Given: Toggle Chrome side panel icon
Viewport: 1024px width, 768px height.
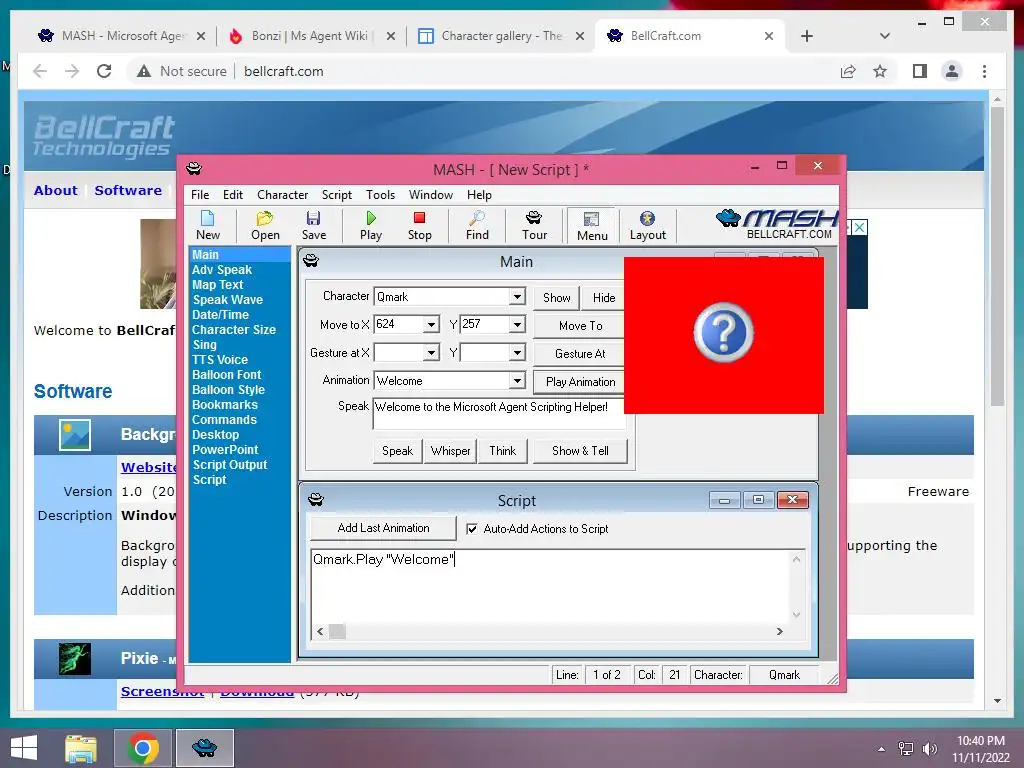Looking at the screenshot, I should coord(920,71).
